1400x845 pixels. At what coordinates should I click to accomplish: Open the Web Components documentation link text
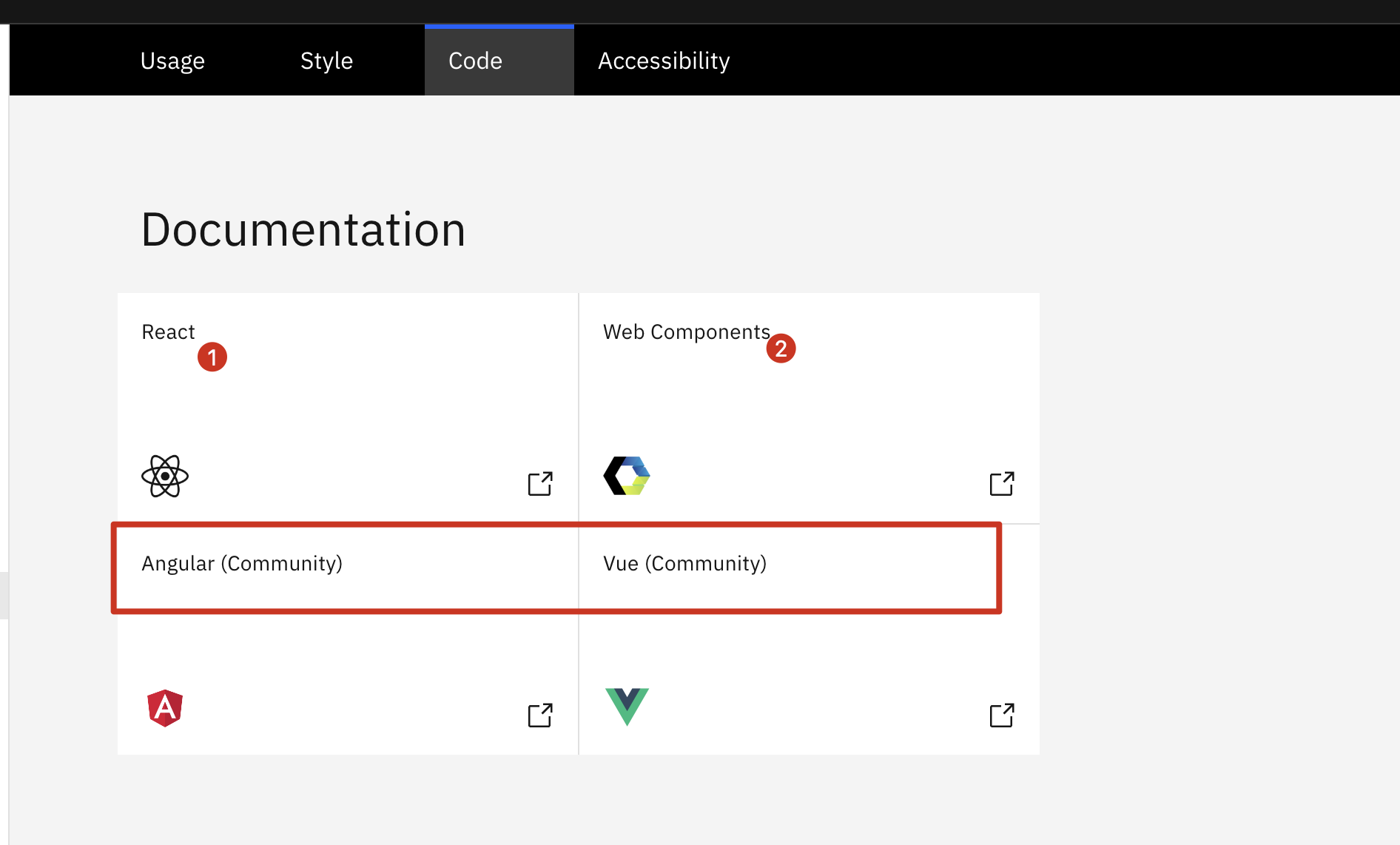(x=686, y=332)
